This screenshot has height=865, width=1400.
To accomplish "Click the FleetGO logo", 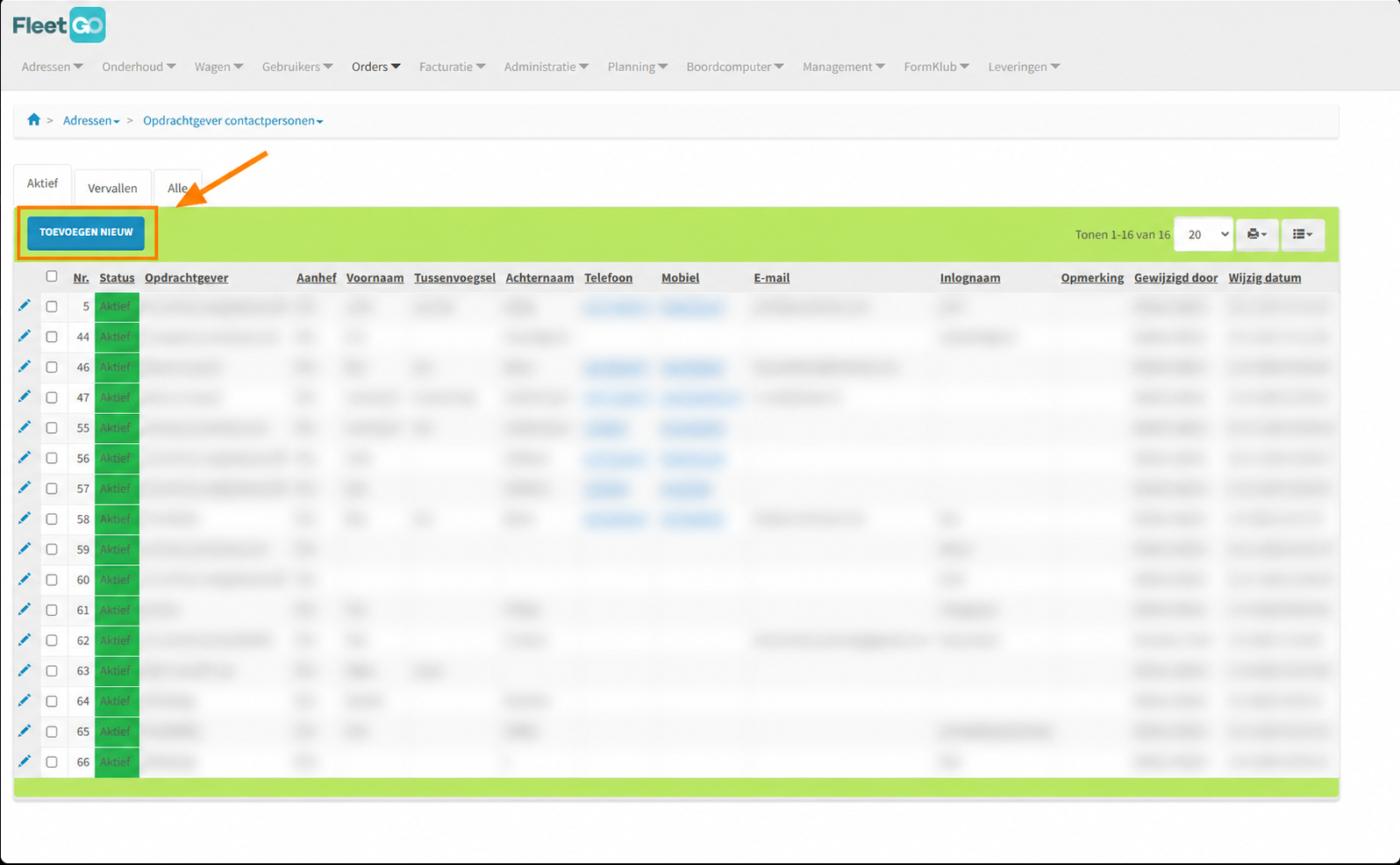I will (x=59, y=25).
